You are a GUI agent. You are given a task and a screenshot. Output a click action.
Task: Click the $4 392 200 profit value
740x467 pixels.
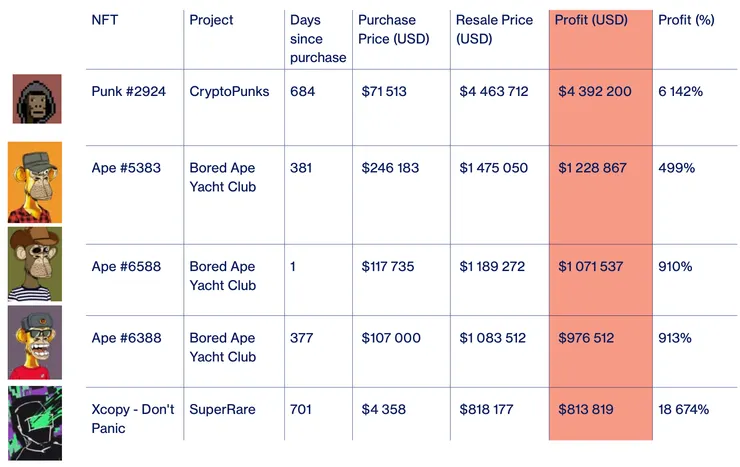(x=595, y=92)
